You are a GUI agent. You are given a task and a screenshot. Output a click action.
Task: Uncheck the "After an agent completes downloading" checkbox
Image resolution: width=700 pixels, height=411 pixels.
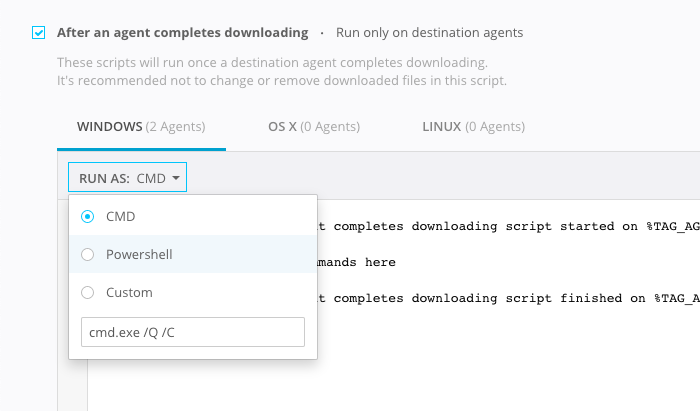point(38,33)
